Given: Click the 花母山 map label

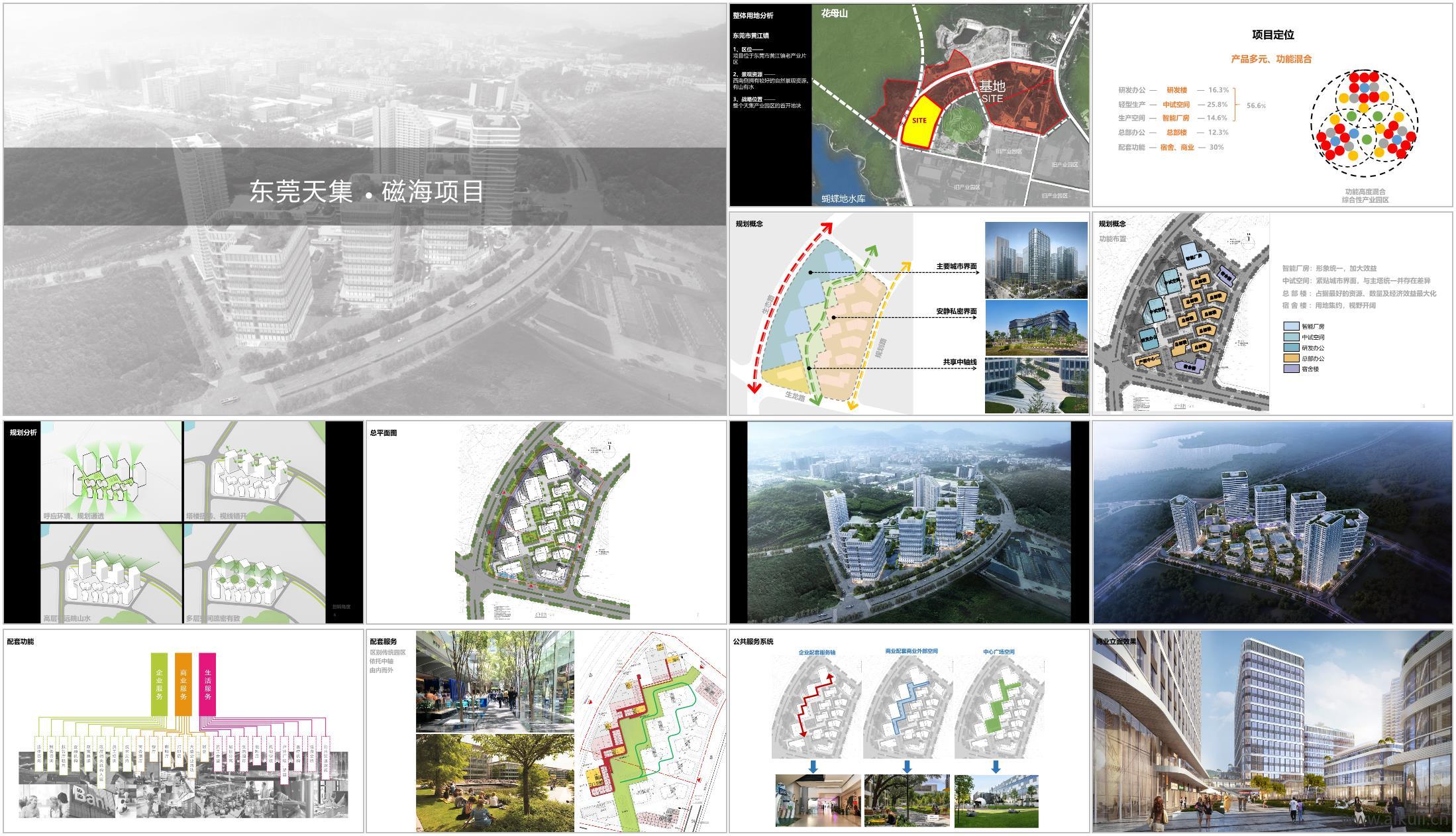Looking at the screenshot, I should click(x=834, y=13).
